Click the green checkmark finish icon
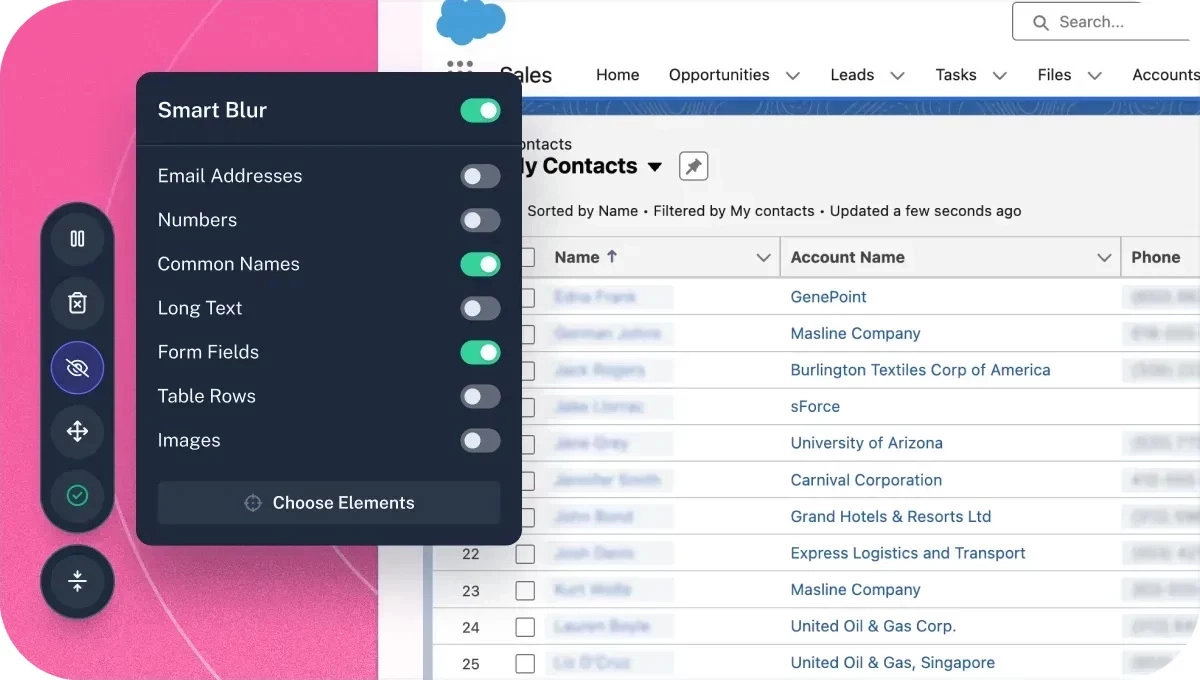The height and width of the screenshot is (680, 1200). point(77,495)
